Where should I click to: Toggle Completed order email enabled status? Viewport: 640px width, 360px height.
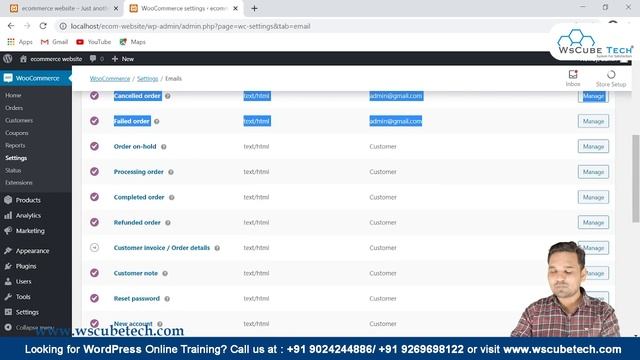coord(94,197)
